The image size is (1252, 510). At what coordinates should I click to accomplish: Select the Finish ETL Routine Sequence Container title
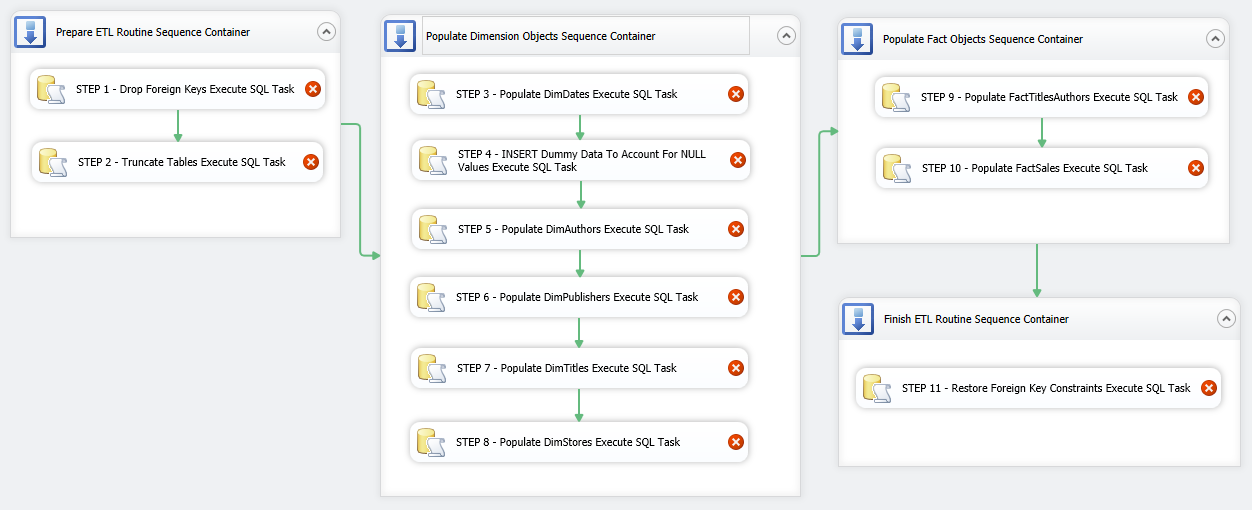pos(977,319)
